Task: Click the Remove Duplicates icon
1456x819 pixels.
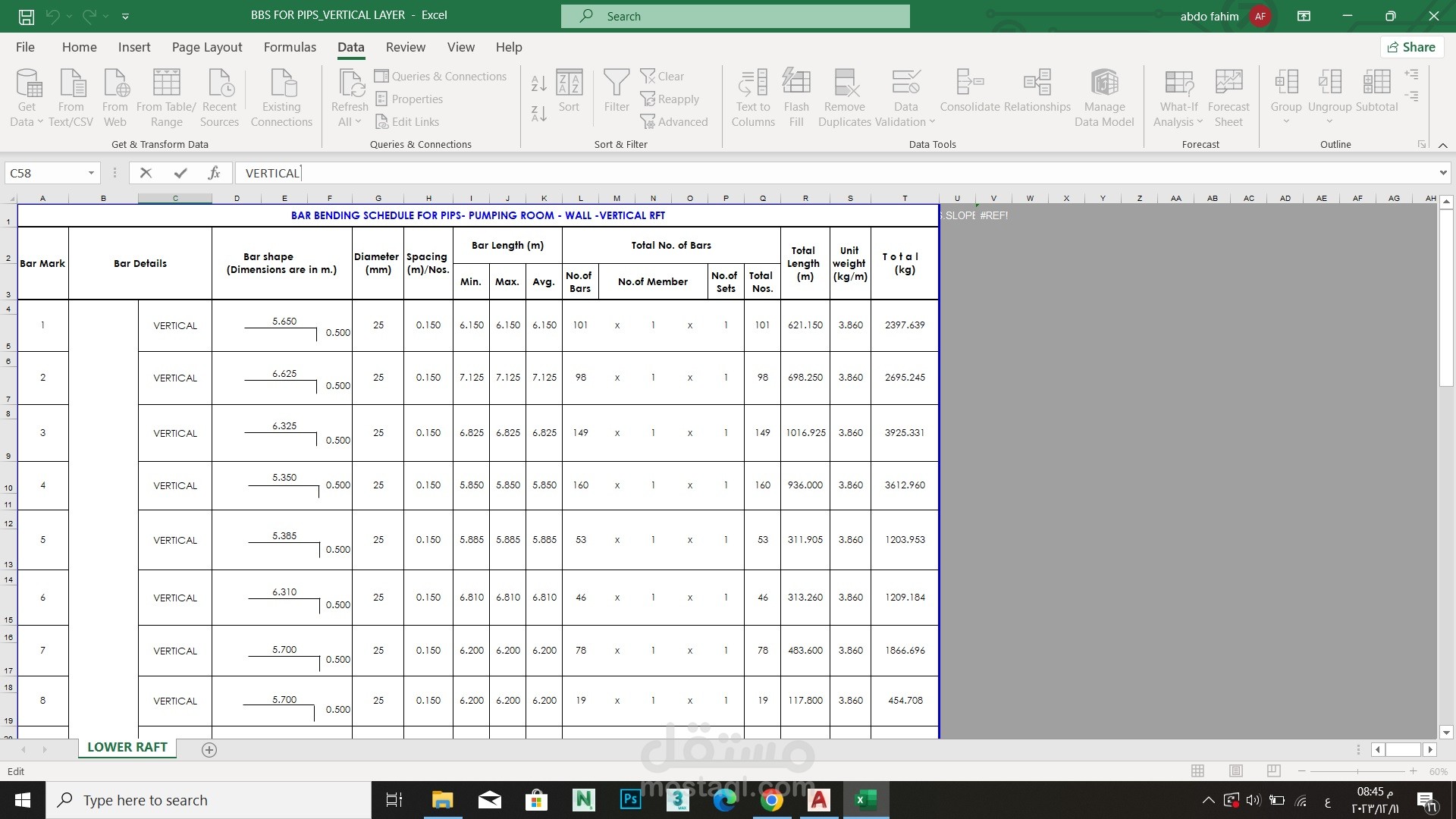Action: coord(845,83)
